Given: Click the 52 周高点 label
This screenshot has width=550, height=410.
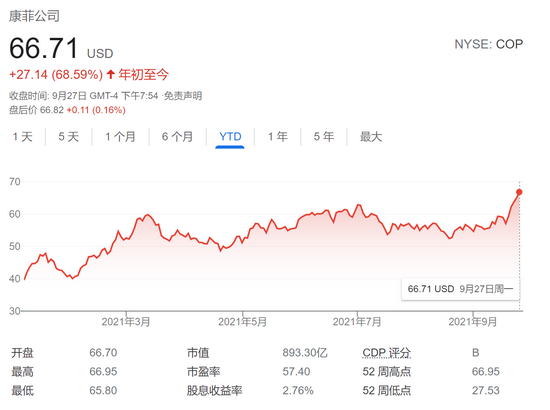Looking at the screenshot, I should tap(387, 371).
